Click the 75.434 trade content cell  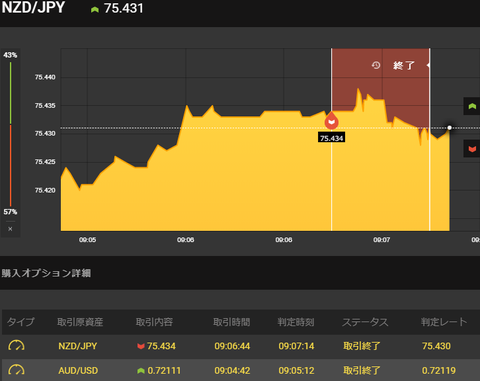click(156, 346)
